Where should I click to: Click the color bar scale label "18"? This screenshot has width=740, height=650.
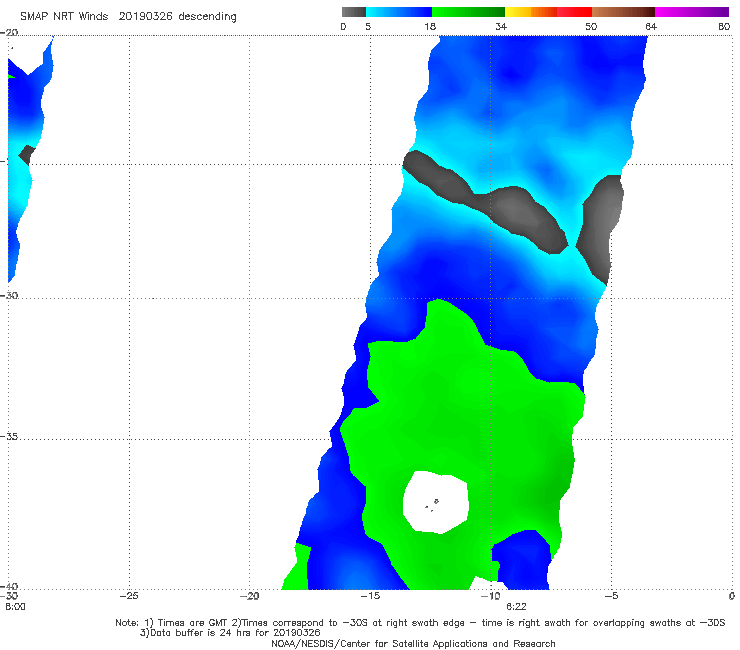coord(430,26)
